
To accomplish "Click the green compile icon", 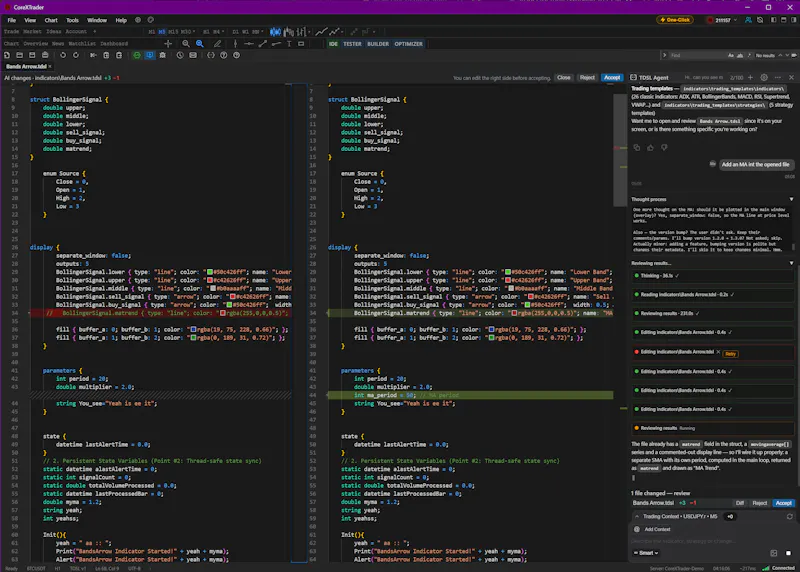I will point(137,55).
